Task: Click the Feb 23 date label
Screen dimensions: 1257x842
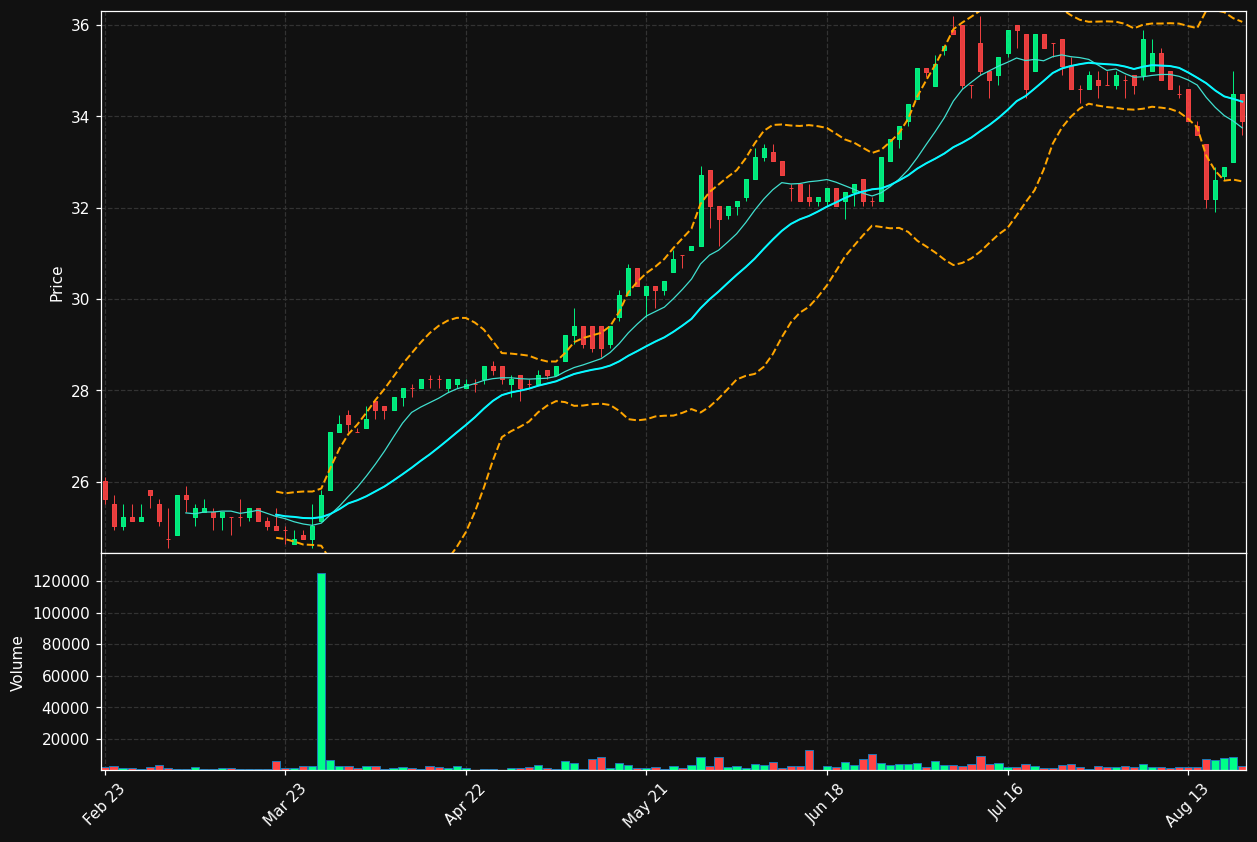Action: [x=104, y=804]
